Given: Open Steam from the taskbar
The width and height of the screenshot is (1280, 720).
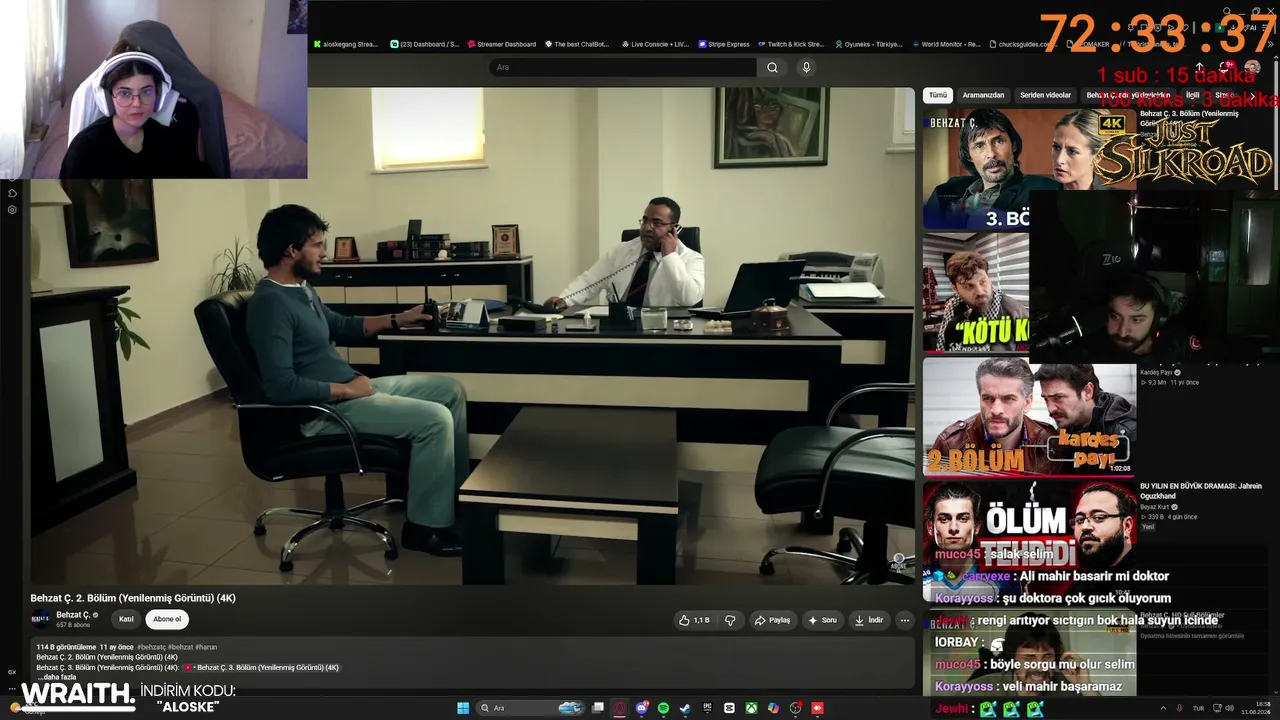Looking at the screenshot, I should coord(685,708).
